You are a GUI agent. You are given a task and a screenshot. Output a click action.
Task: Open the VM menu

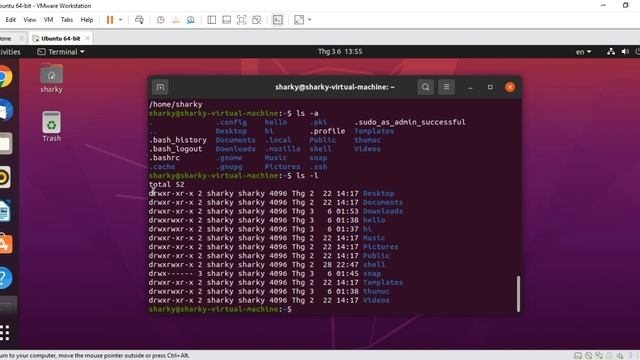pyautogui.click(x=48, y=20)
